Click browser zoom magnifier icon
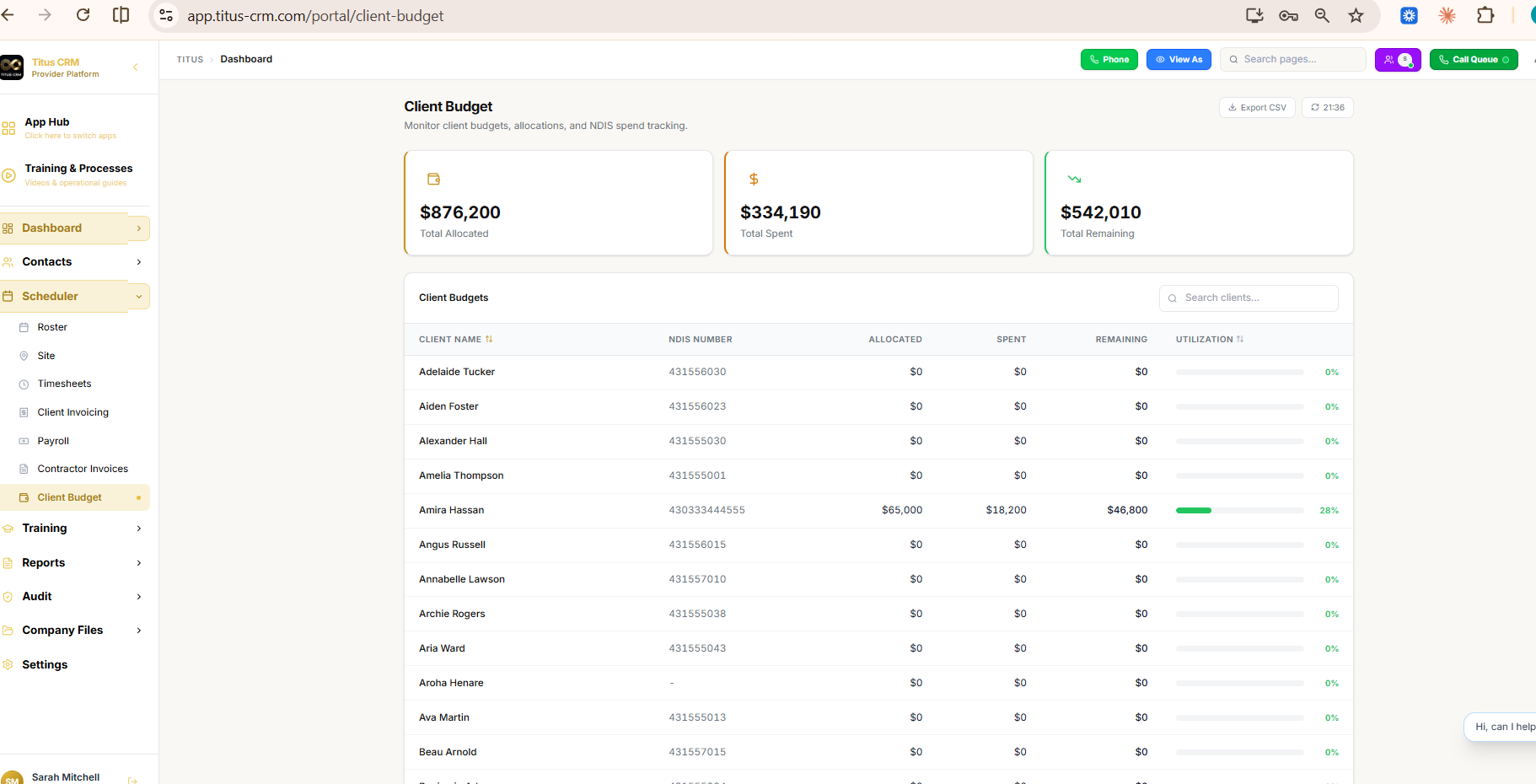1536x784 pixels. point(1322,15)
